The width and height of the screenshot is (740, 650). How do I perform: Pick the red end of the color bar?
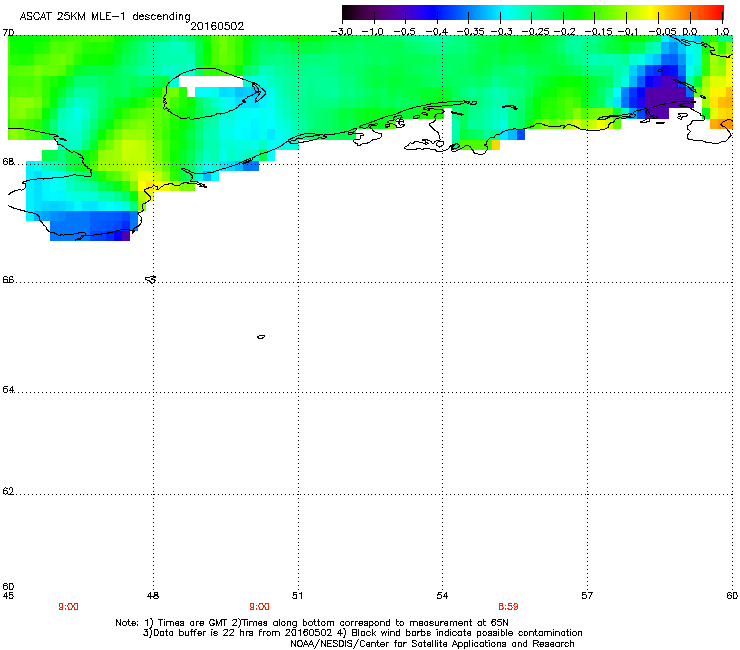point(719,12)
